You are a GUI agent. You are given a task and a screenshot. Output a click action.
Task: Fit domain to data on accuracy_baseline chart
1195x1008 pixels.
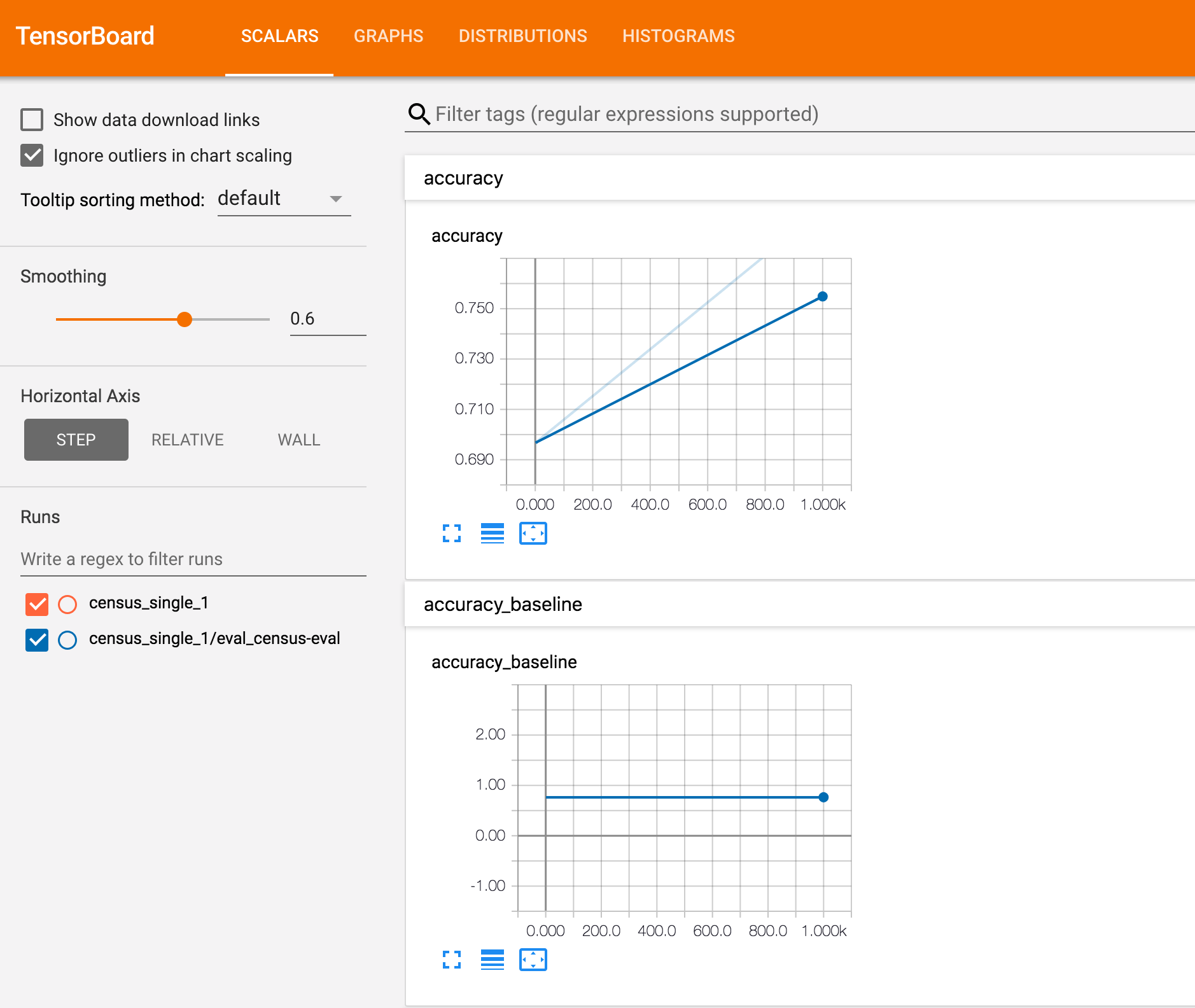[533, 960]
